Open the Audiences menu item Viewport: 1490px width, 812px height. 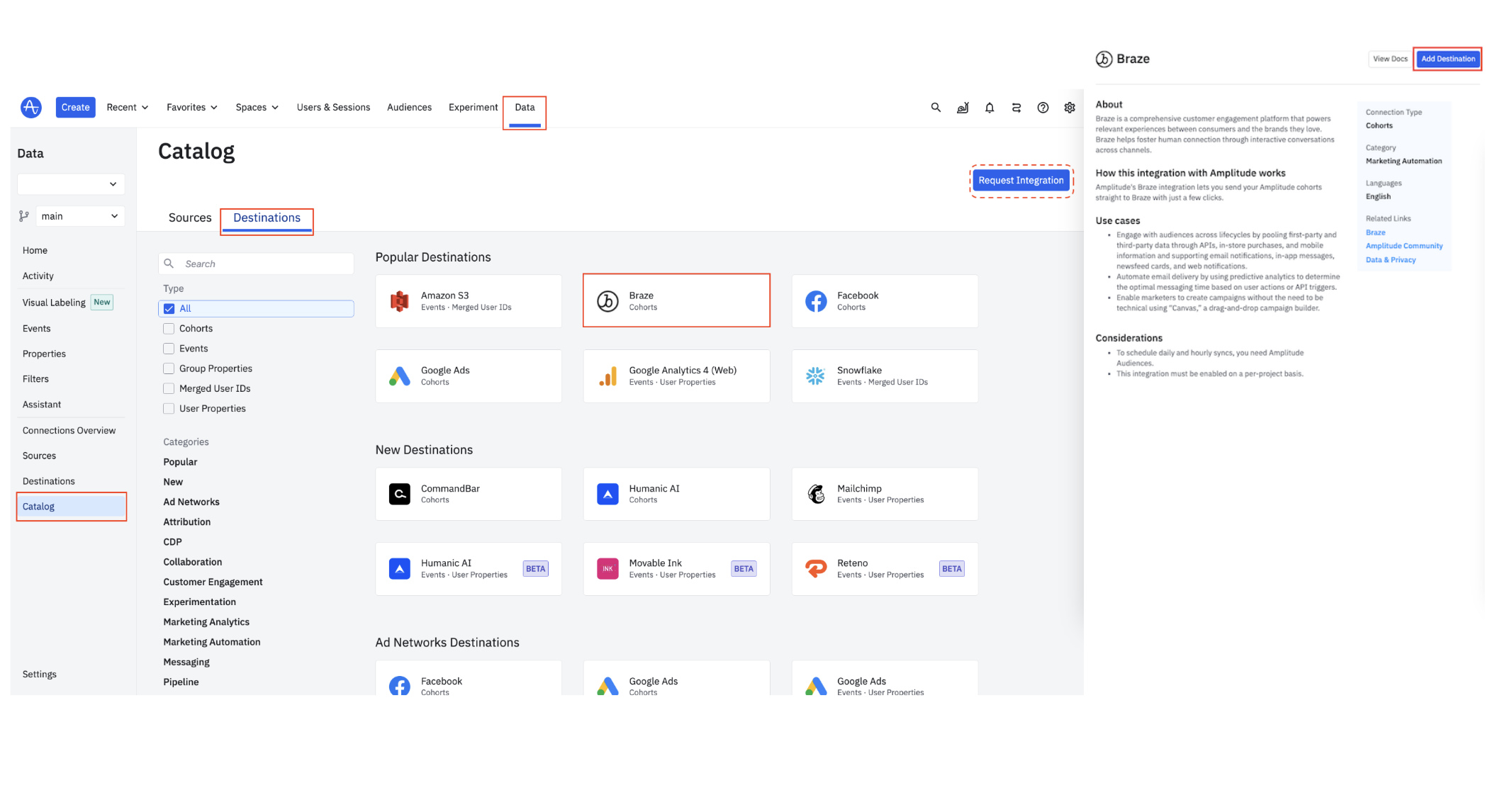tap(409, 107)
